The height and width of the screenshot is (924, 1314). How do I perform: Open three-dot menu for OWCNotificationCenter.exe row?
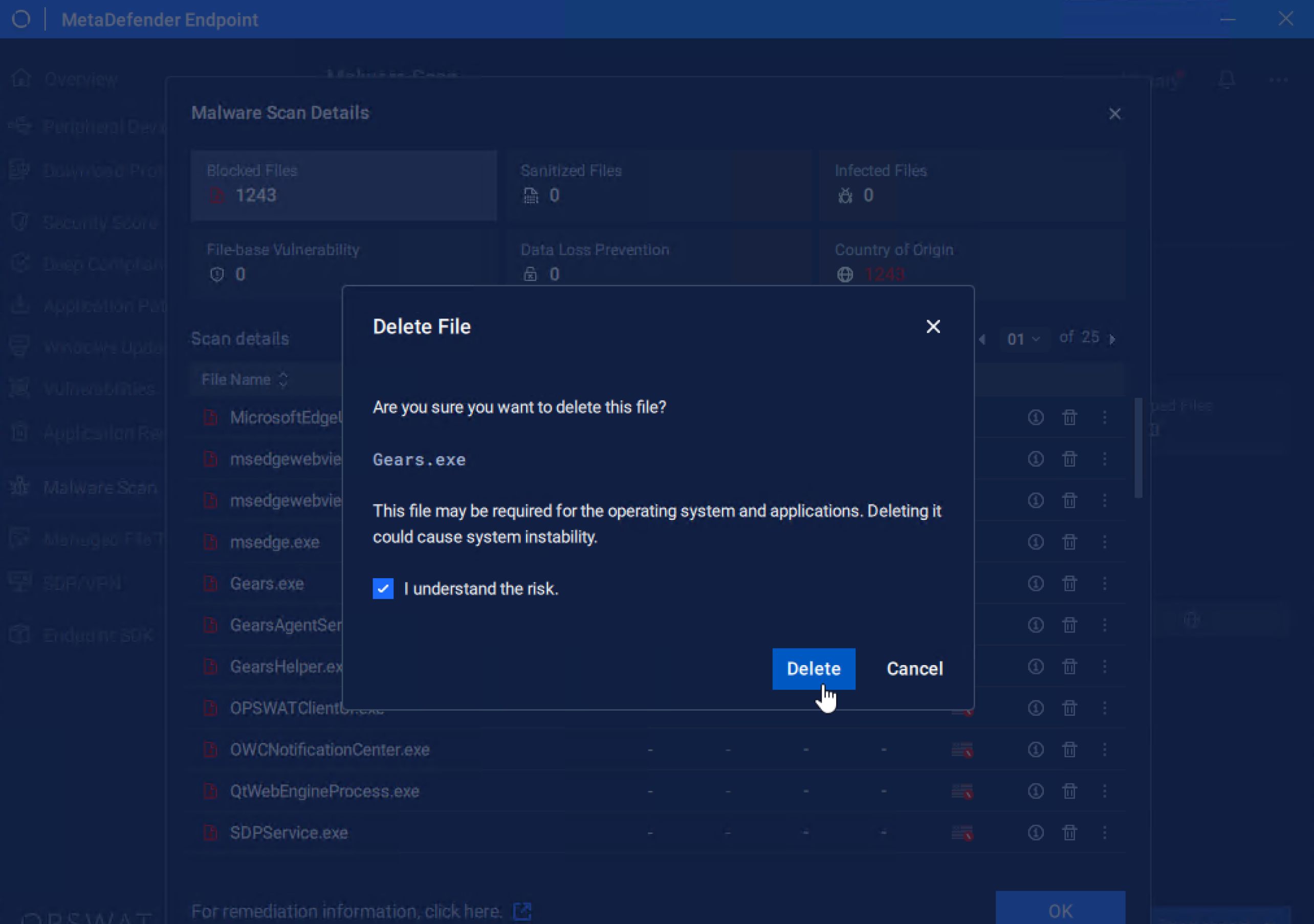click(1105, 750)
